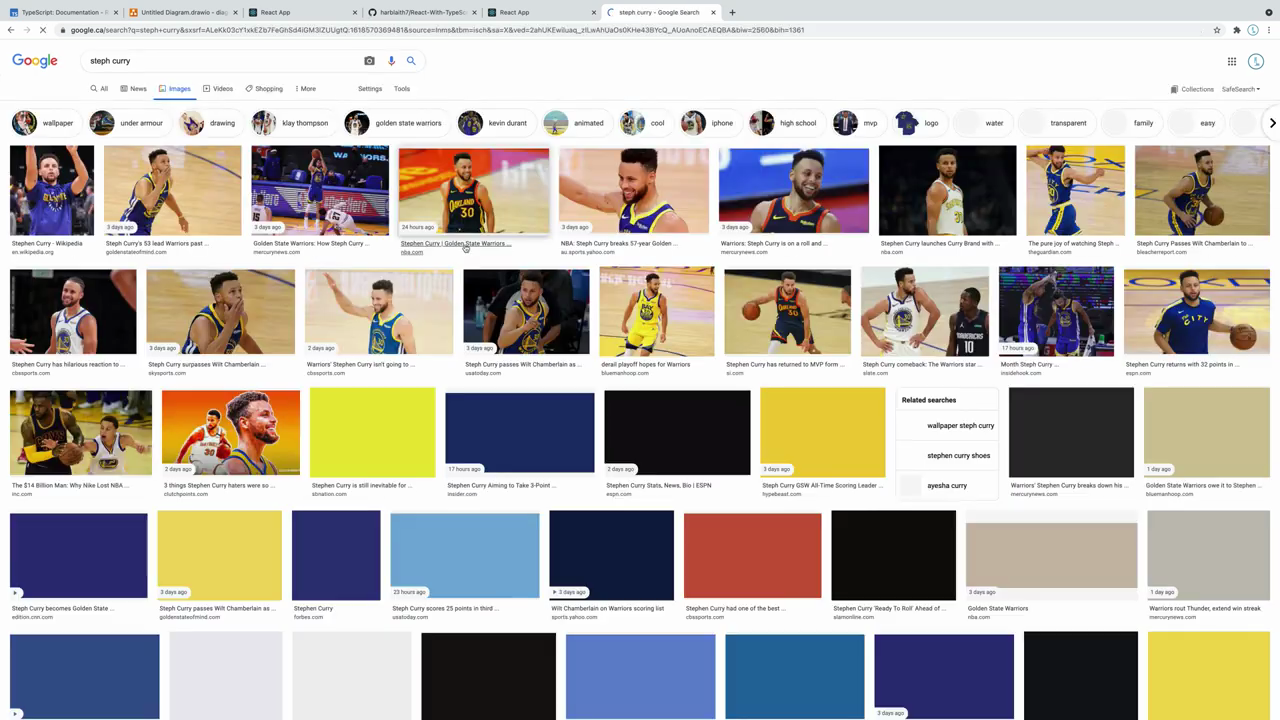This screenshot has height=720, width=1280.
Task: Open The $14 Billion Man inc.com thumbnail
Action: (81, 432)
